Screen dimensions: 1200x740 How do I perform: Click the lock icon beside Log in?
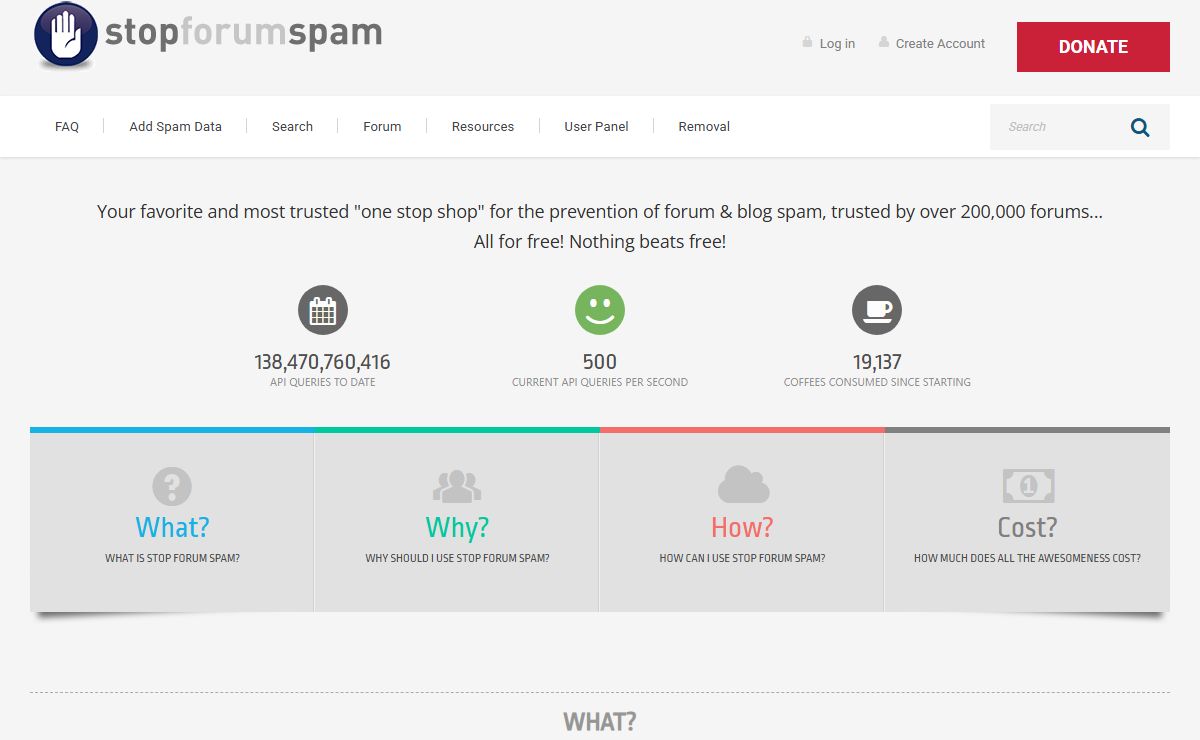pyautogui.click(x=807, y=42)
